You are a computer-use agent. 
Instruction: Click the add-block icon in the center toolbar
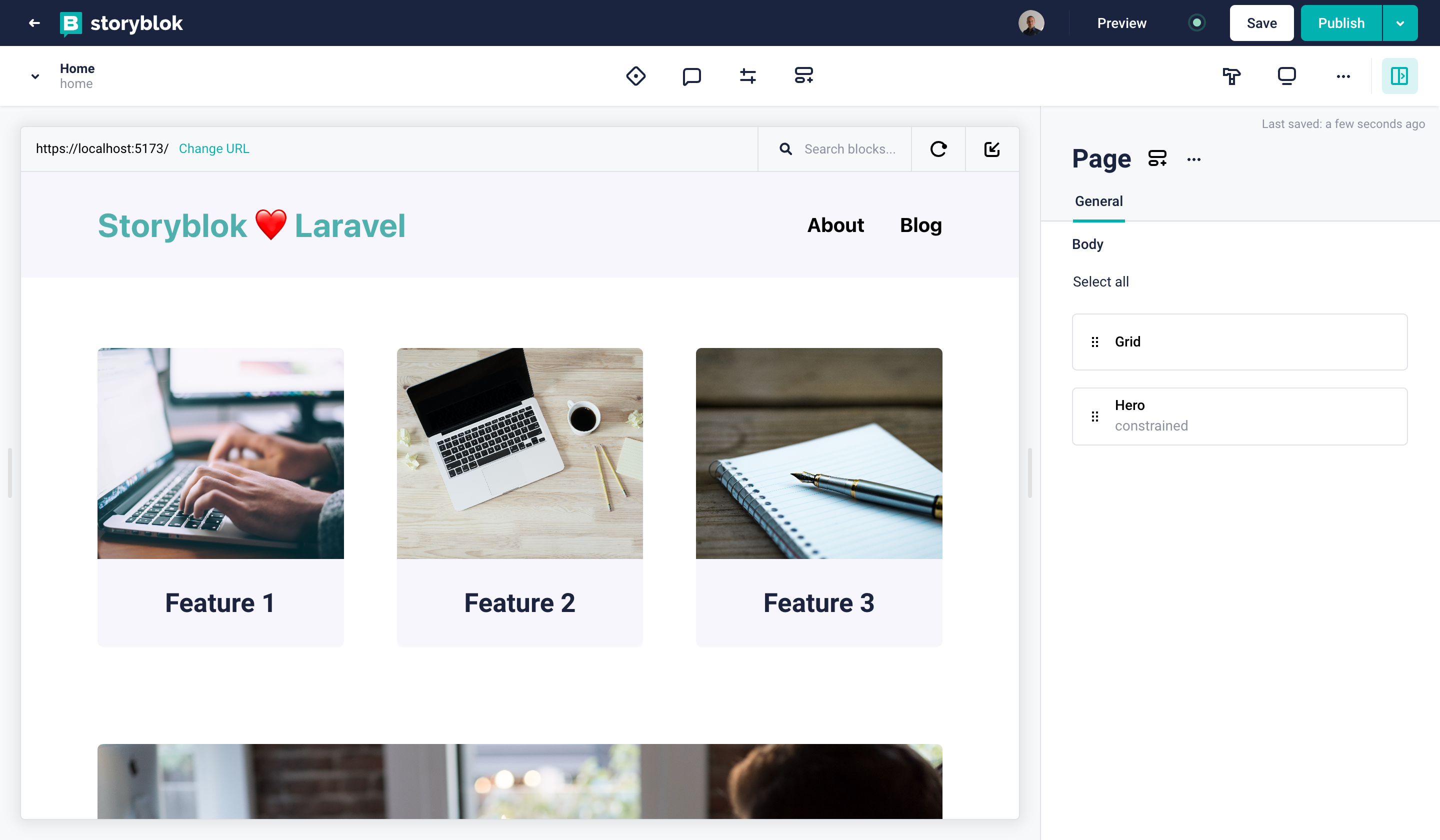tap(803, 75)
